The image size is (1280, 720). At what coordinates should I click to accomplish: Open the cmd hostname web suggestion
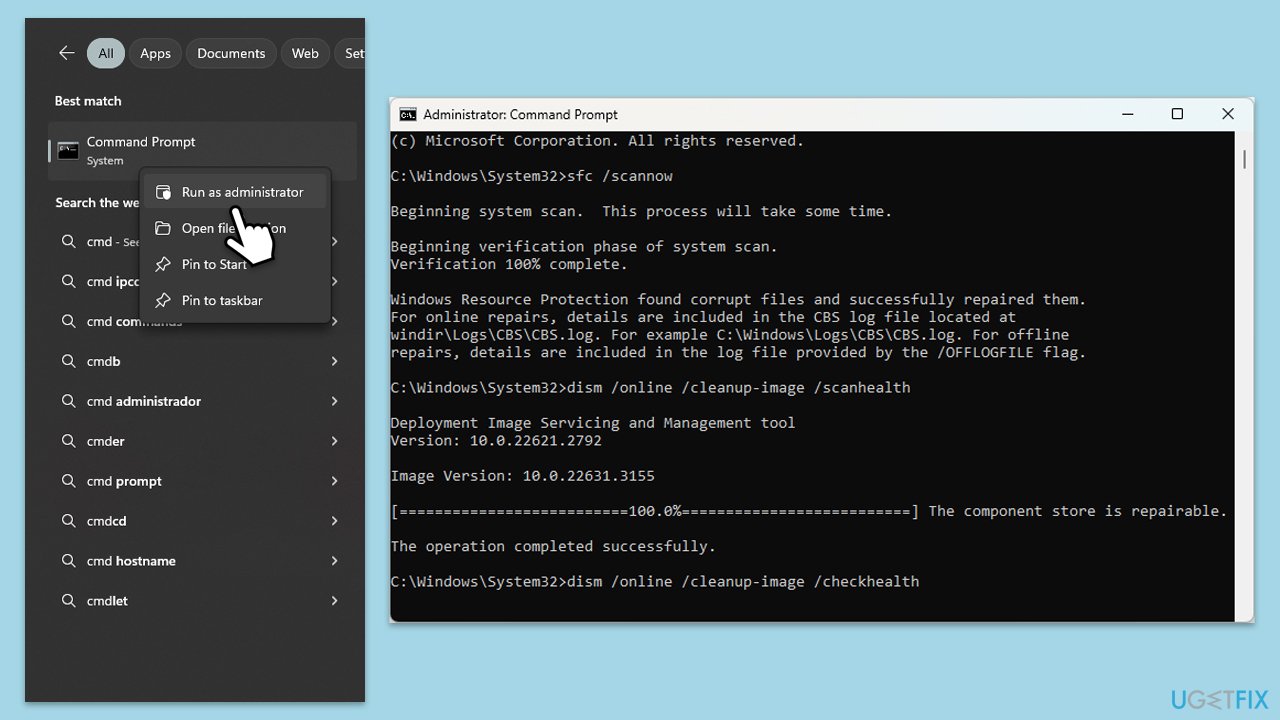tap(202, 561)
